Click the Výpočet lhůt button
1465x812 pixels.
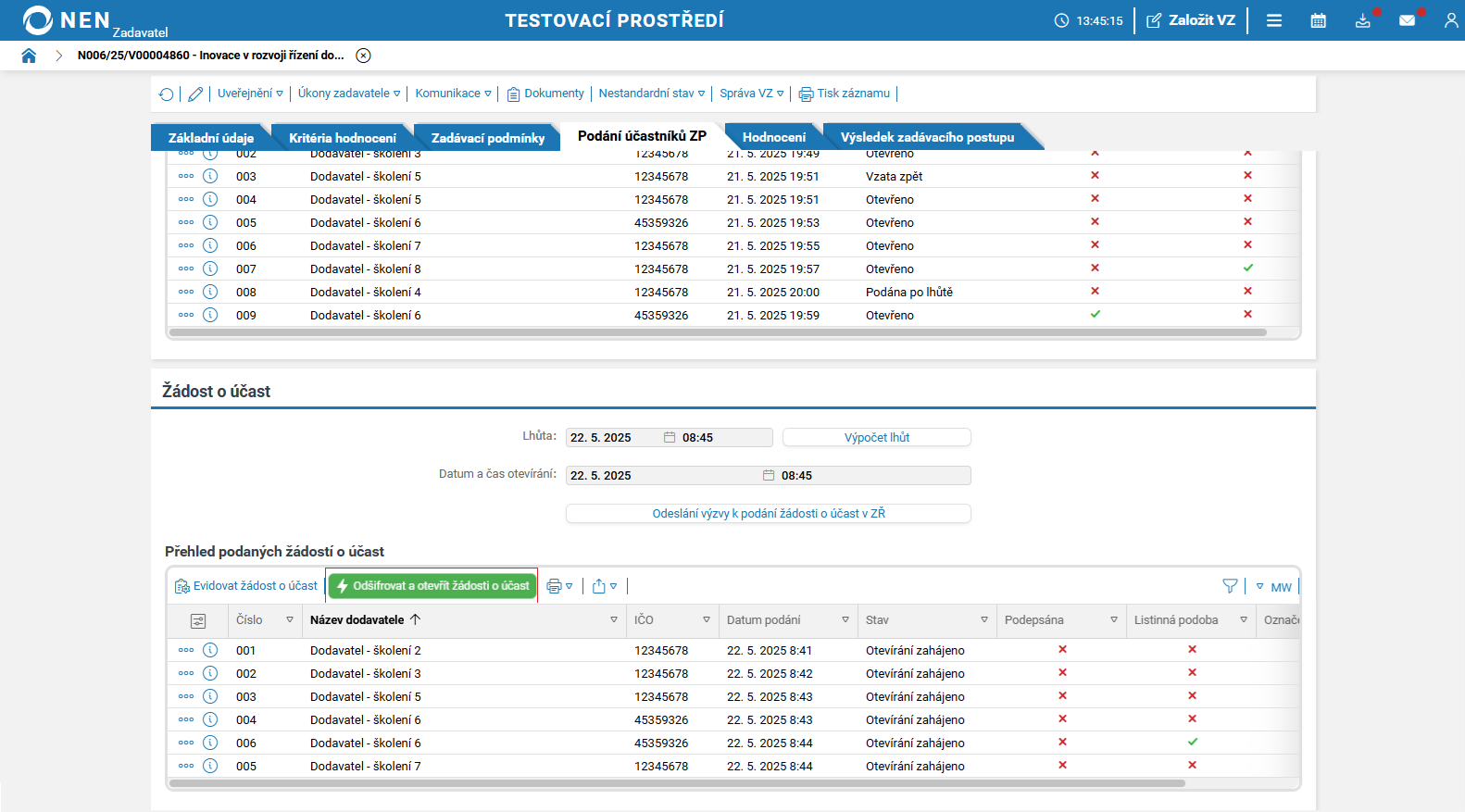(876, 437)
